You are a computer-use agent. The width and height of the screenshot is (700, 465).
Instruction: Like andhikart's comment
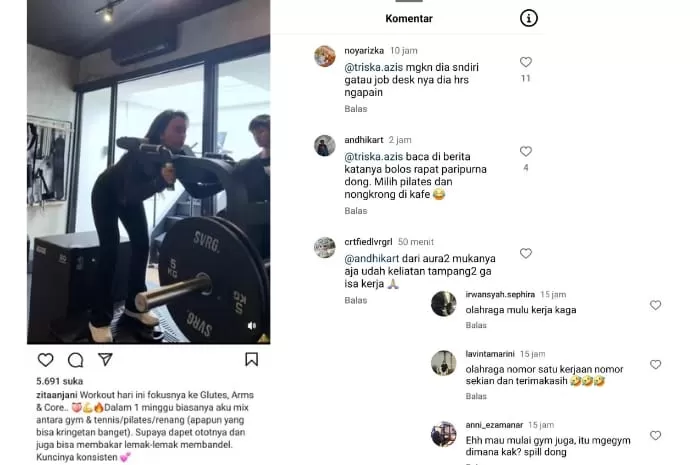[526, 151]
